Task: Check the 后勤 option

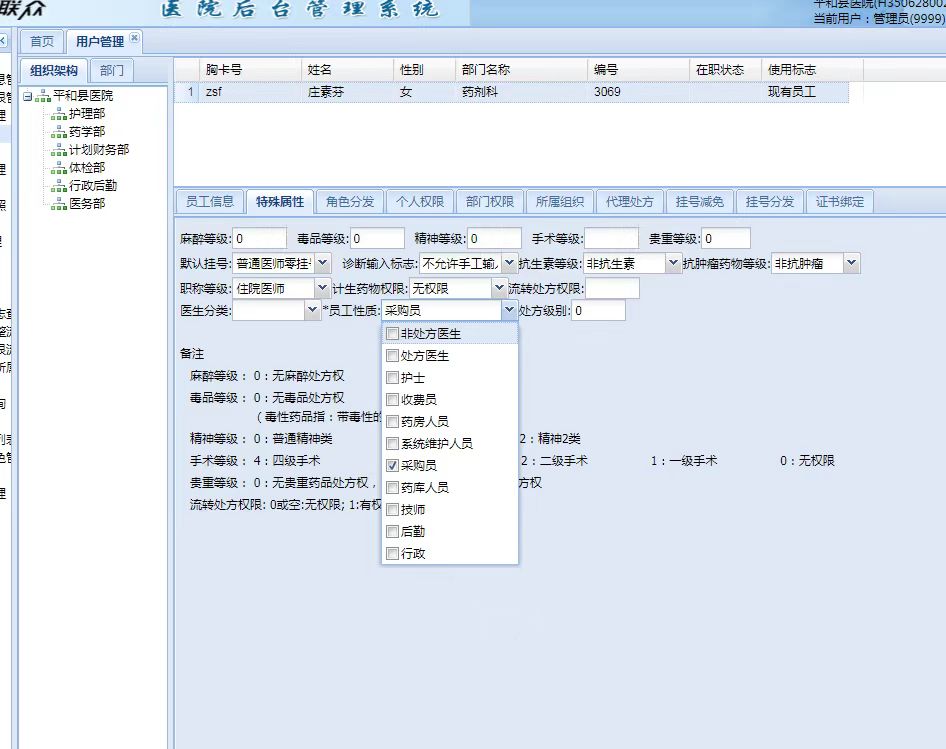Action: (392, 531)
